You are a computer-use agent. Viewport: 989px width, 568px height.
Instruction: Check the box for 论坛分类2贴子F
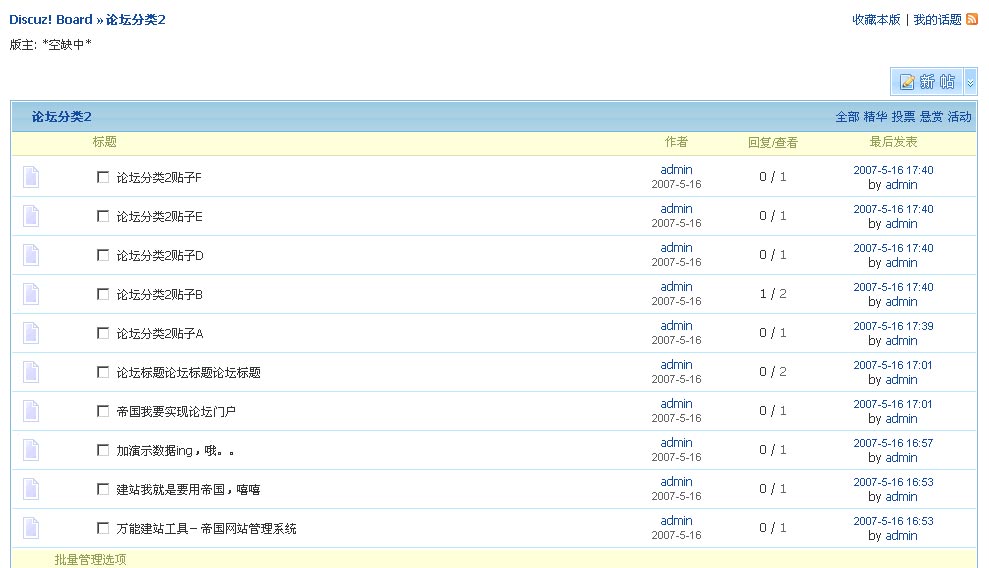click(x=103, y=177)
